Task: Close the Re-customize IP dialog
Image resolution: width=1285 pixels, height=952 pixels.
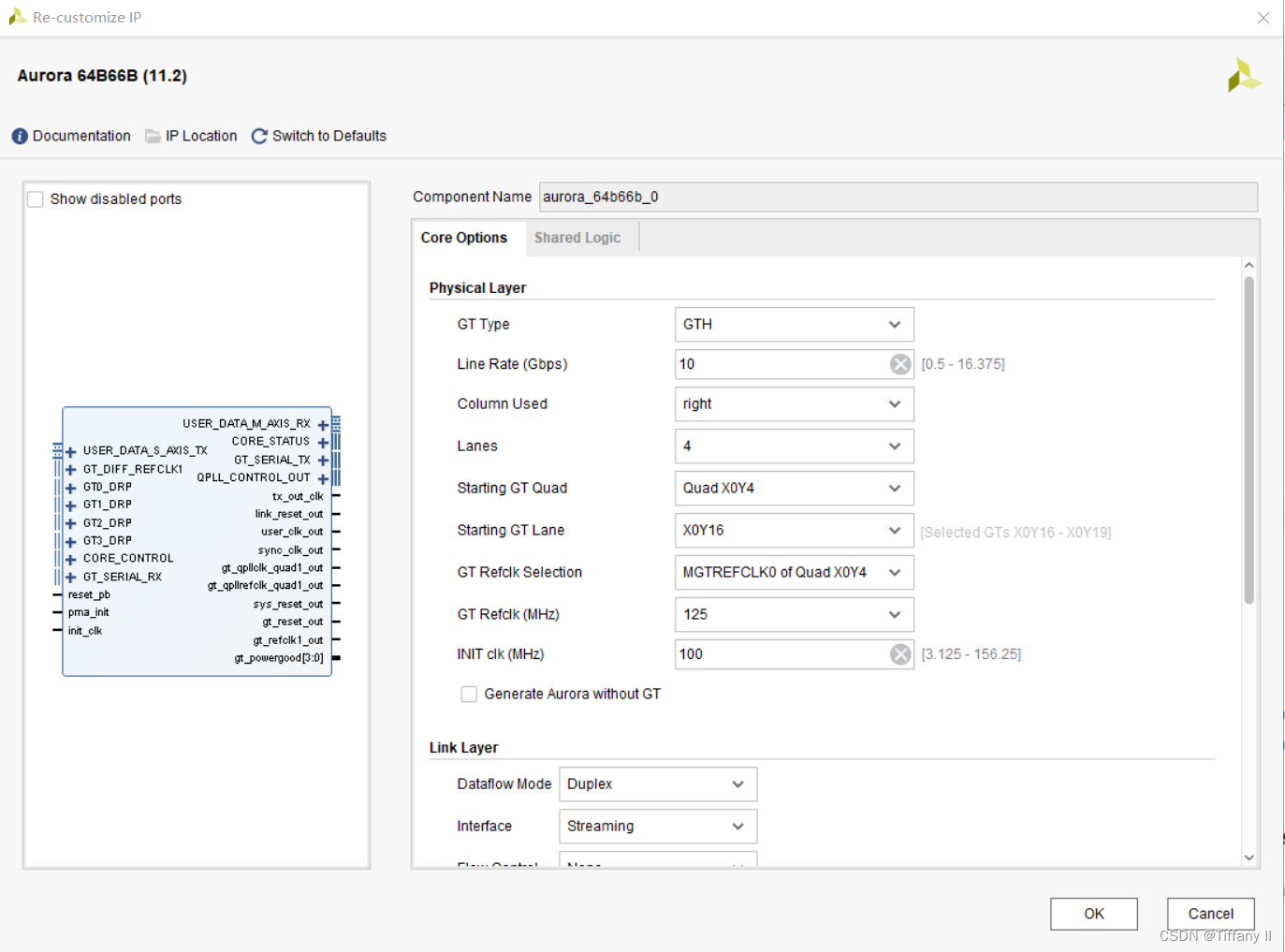Action: [x=1263, y=18]
